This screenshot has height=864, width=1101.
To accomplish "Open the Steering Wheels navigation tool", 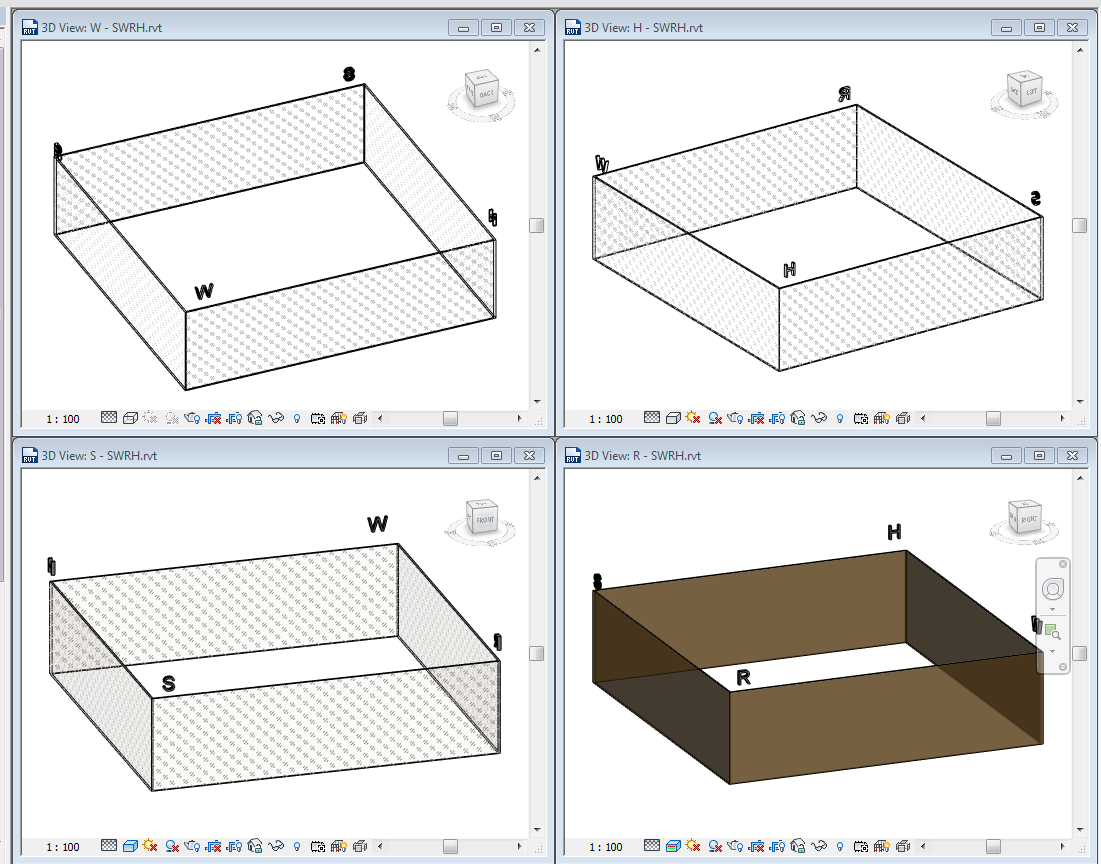I will [1052, 589].
